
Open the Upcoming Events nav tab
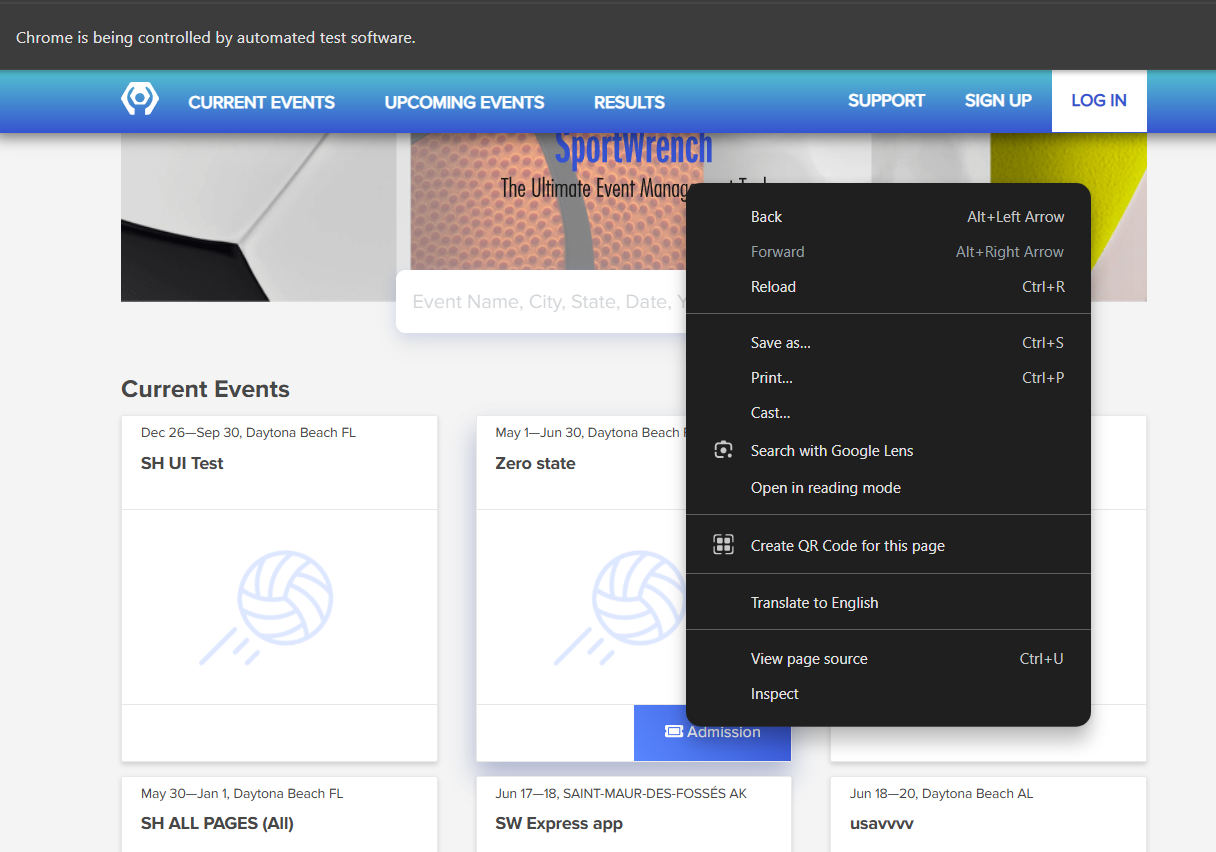464,102
